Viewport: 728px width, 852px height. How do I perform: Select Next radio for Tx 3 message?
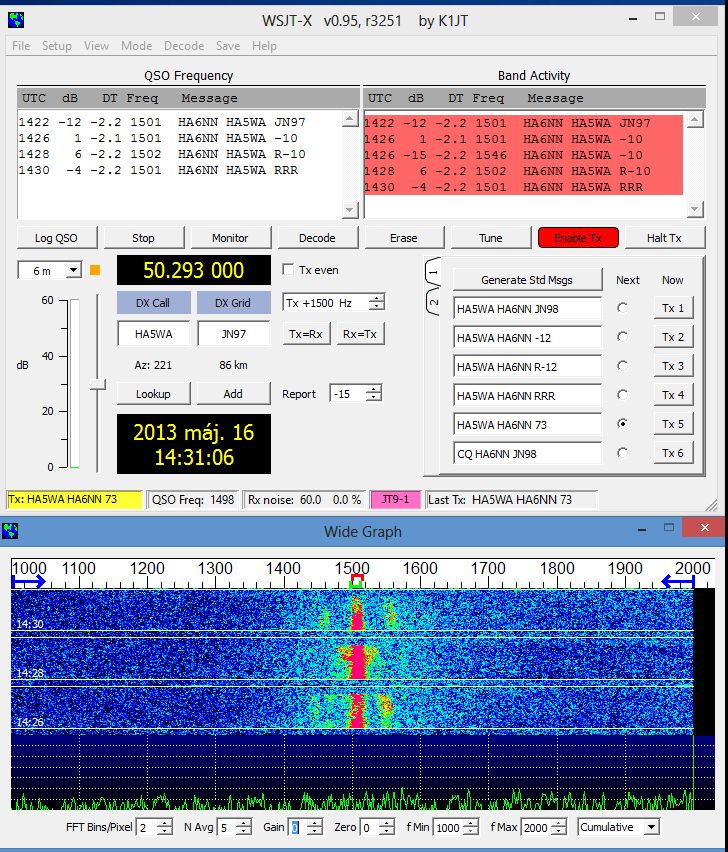coord(623,366)
